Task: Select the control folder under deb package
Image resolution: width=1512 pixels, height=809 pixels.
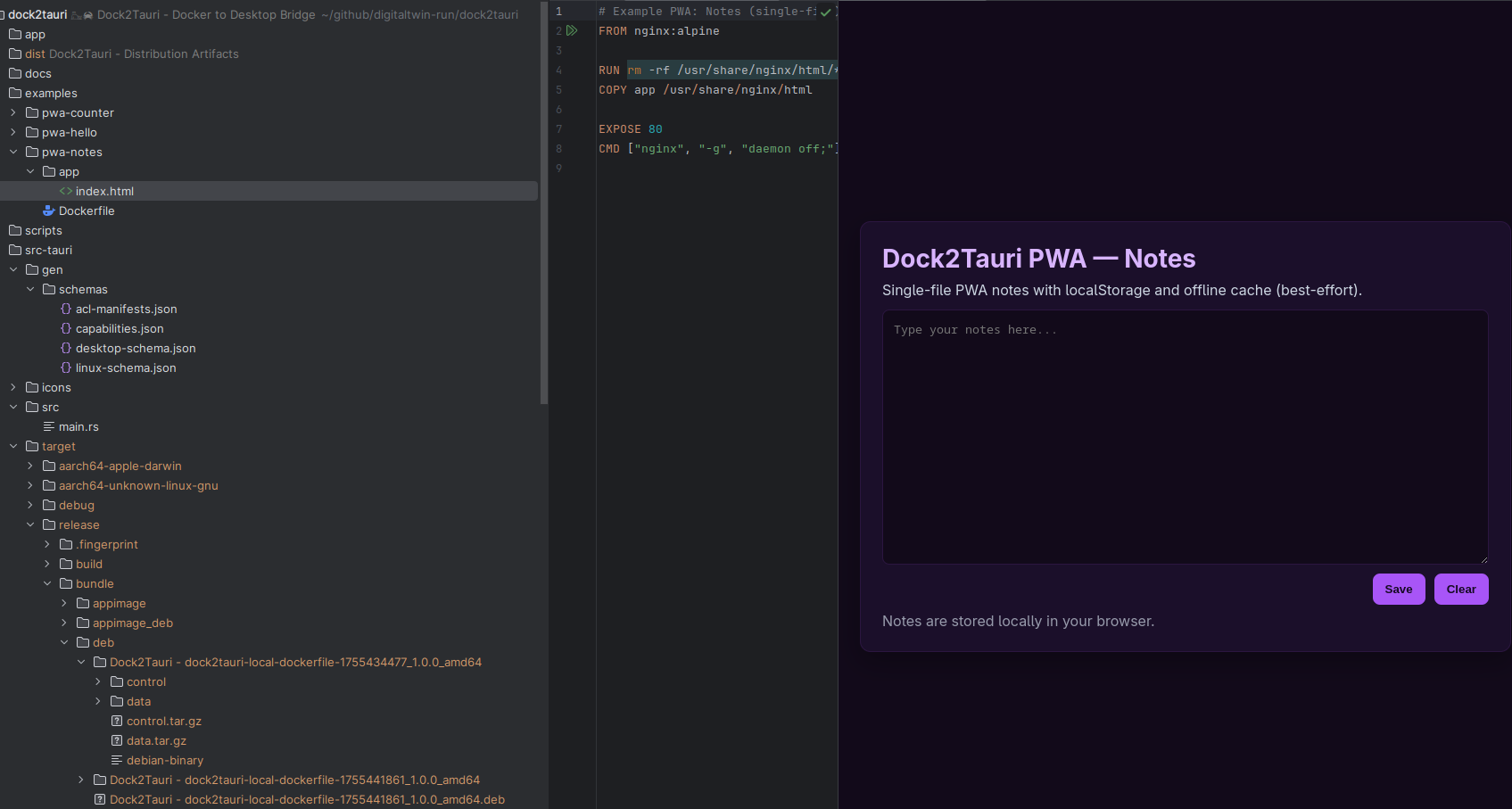Action: click(x=146, y=681)
